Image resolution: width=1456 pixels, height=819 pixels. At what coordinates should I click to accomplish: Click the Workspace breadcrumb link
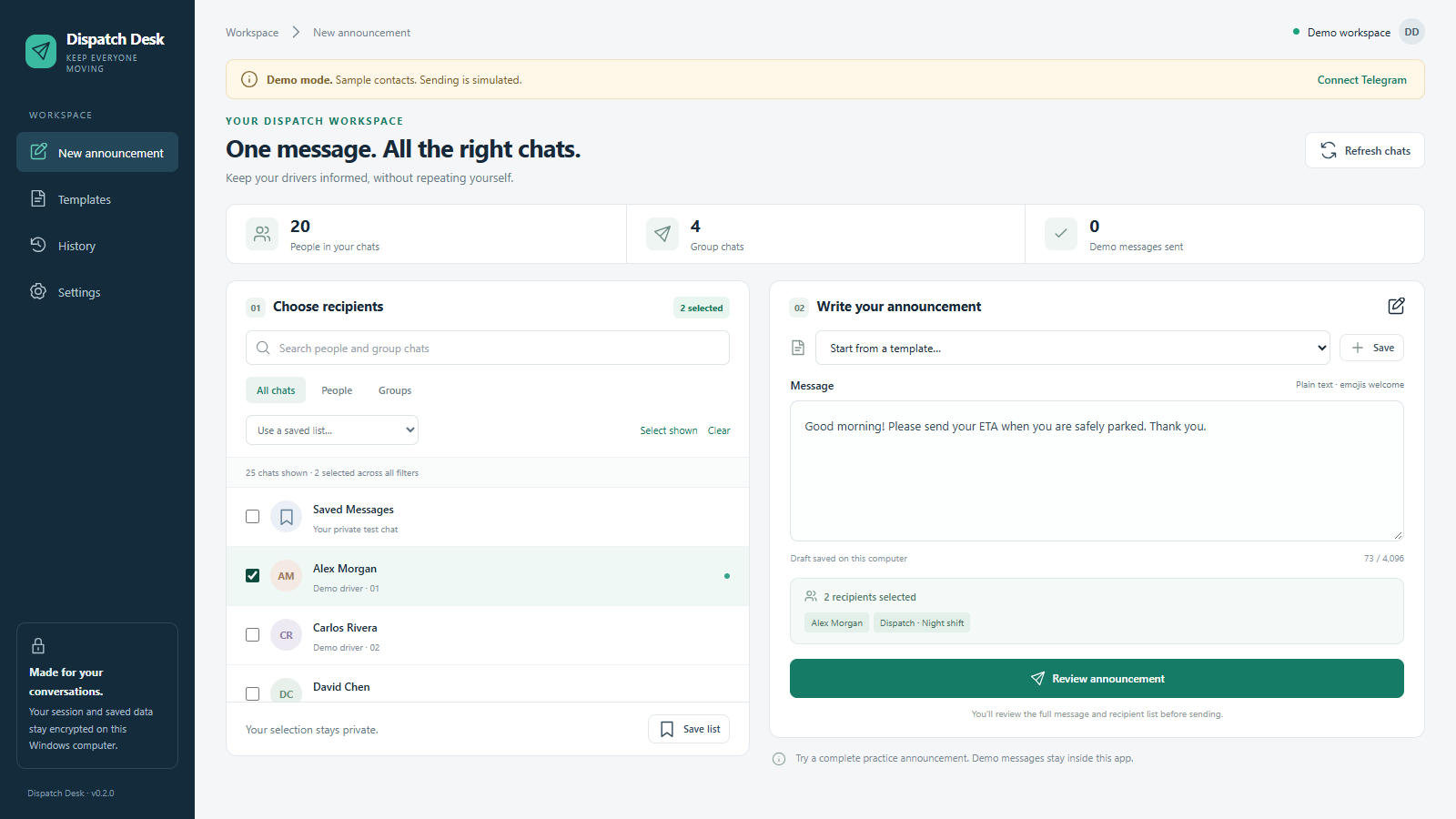252,33
